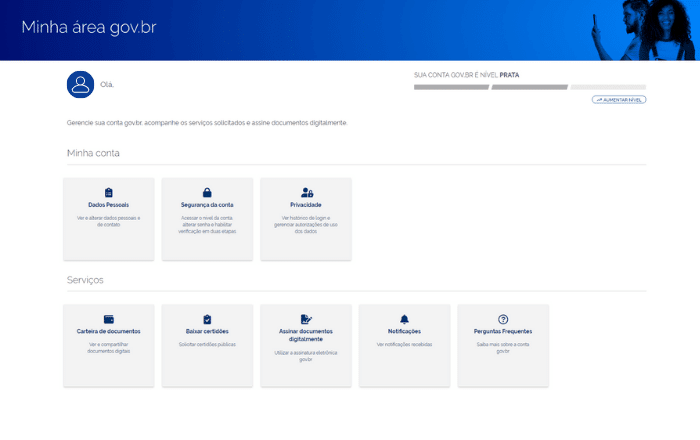
Task: Click the Carteira de documentos wallet icon
Action: coord(108,319)
